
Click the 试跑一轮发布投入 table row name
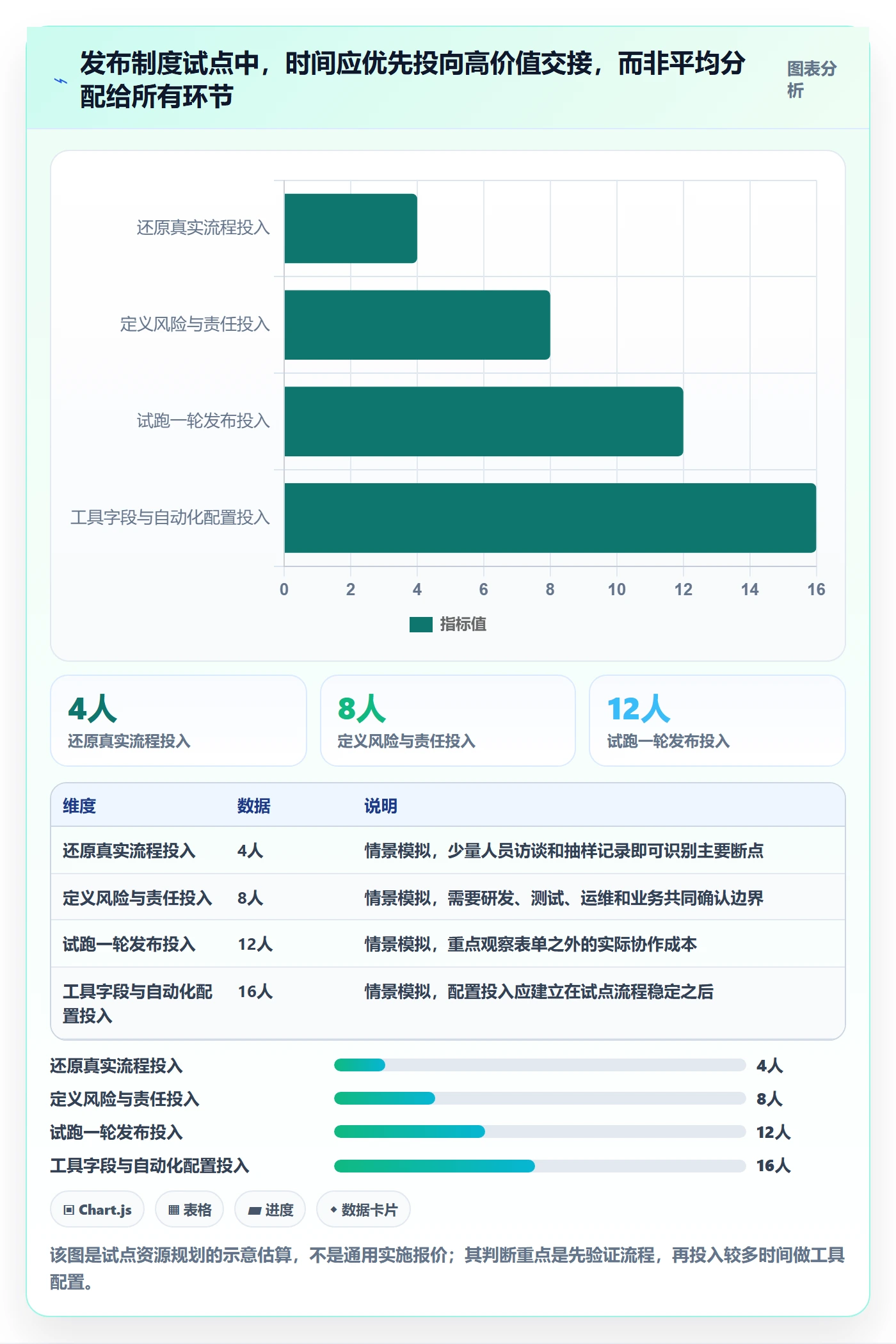coord(129,944)
